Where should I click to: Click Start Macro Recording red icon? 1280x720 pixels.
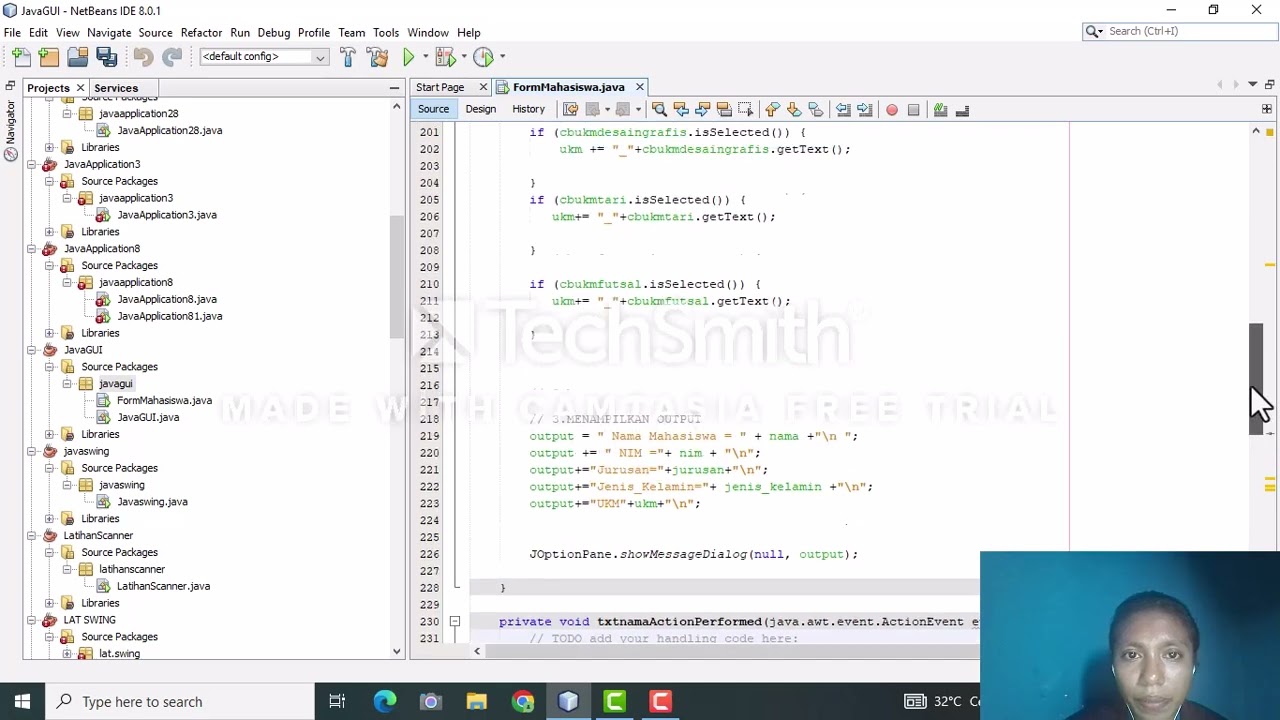(x=892, y=110)
